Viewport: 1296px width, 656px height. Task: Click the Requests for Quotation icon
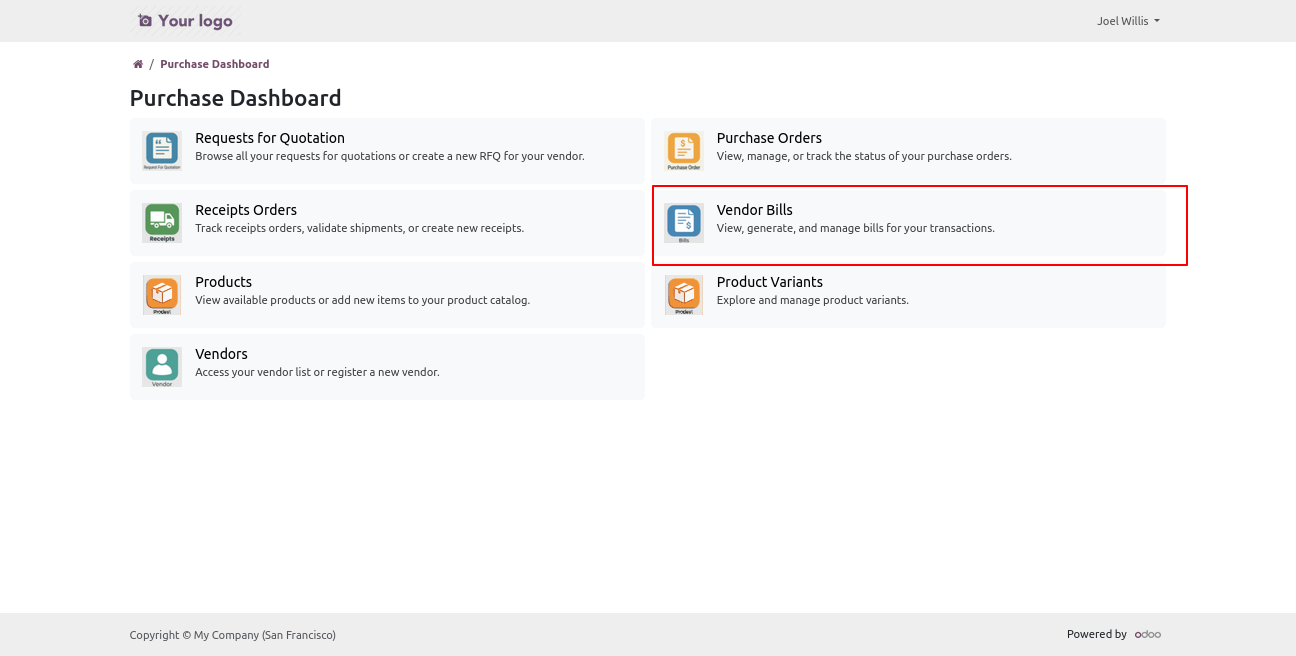coord(162,150)
